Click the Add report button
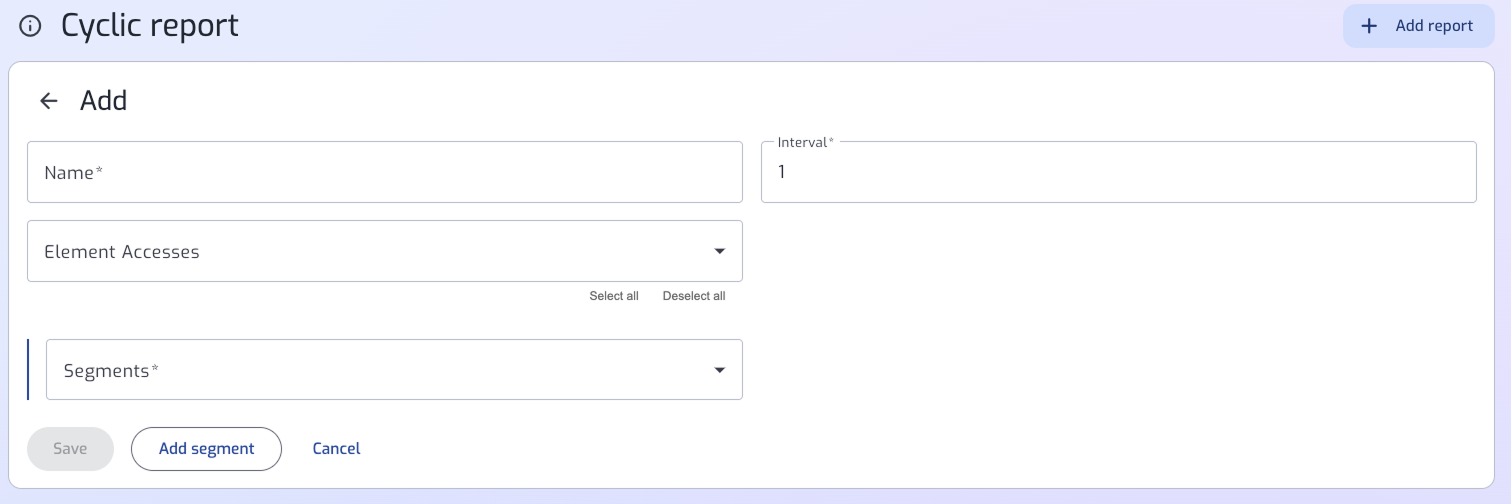The width and height of the screenshot is (1511, 504). click(1419, 26)
